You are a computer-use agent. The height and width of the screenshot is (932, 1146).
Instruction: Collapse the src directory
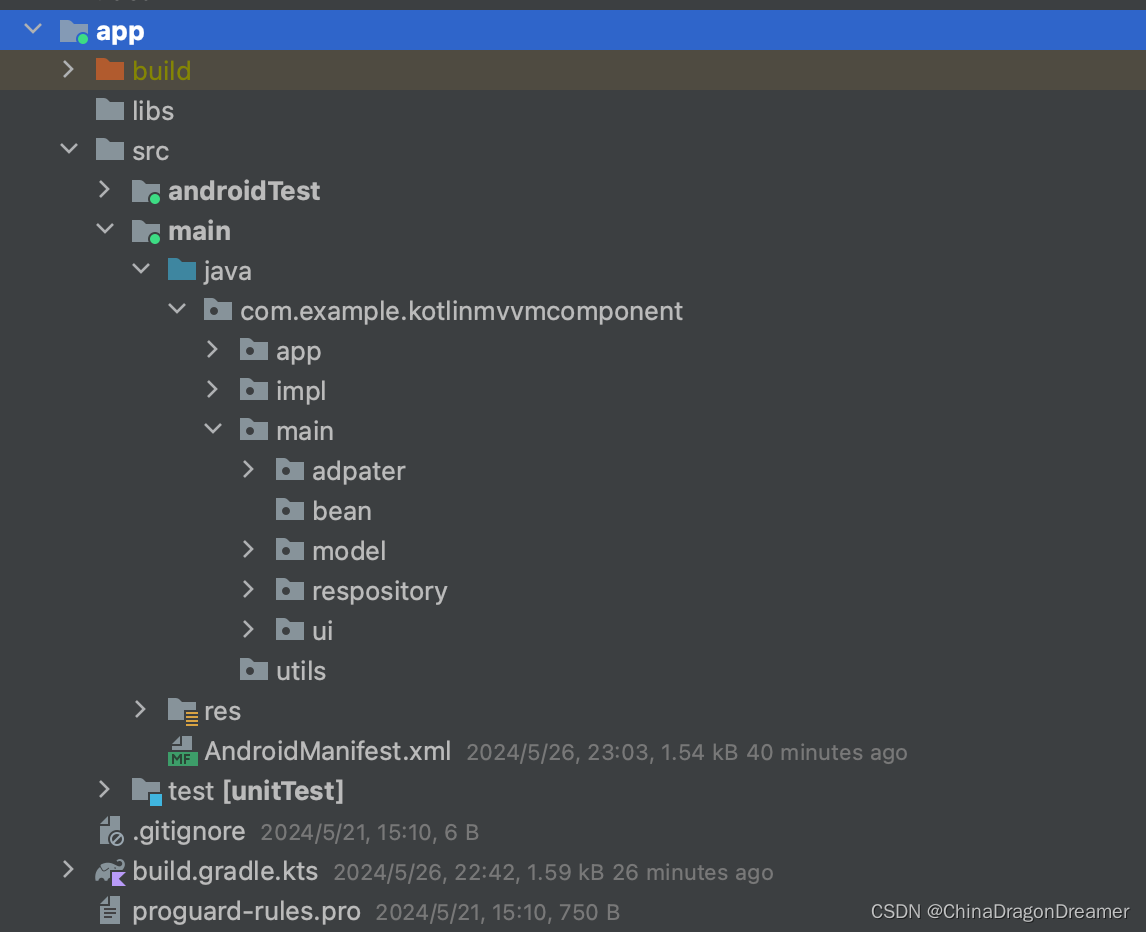click(x=68, y=149)
